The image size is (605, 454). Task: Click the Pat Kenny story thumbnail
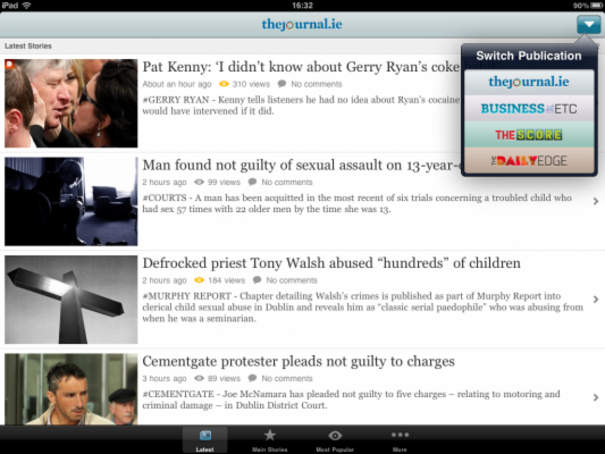(x=71, y=103)
